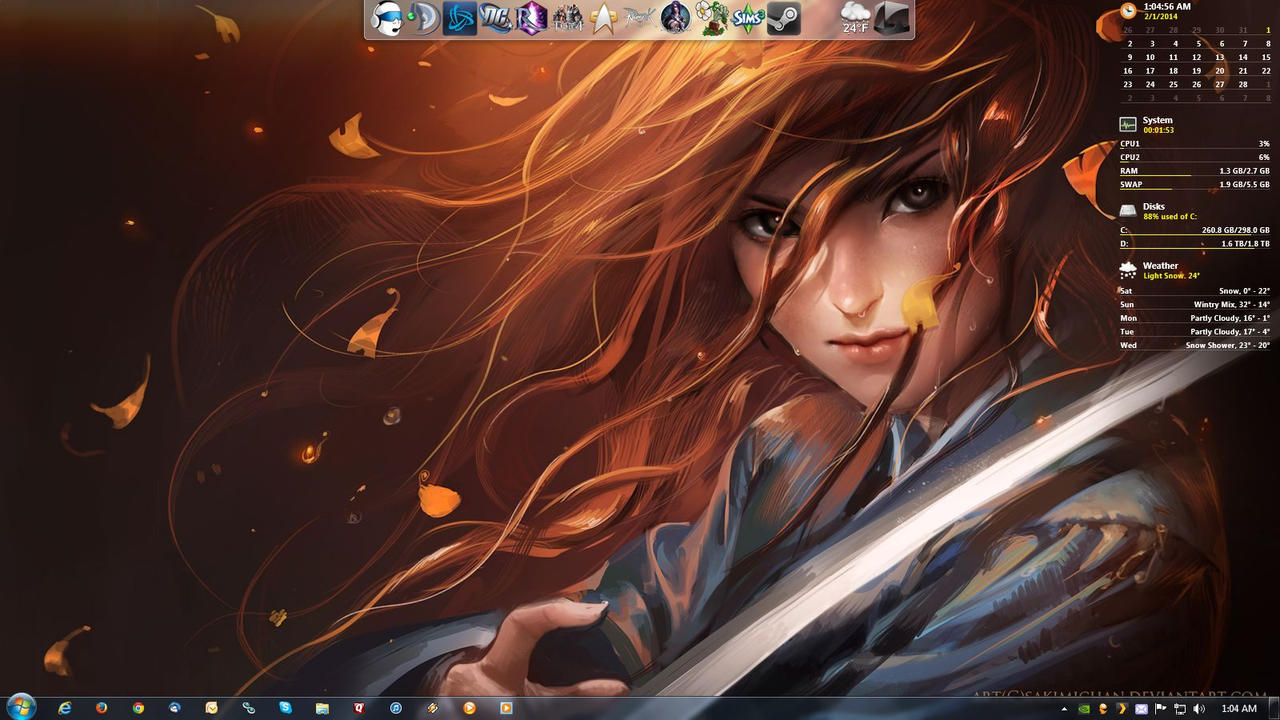Click the CPU1 usage row
1280x720 pixels.
[x=1195, y=144]
